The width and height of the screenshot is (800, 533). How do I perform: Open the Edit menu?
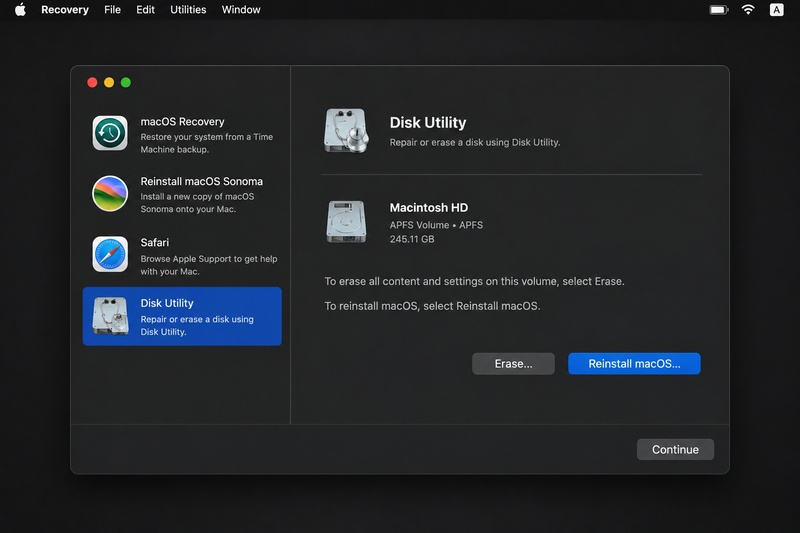coord(145,10)
